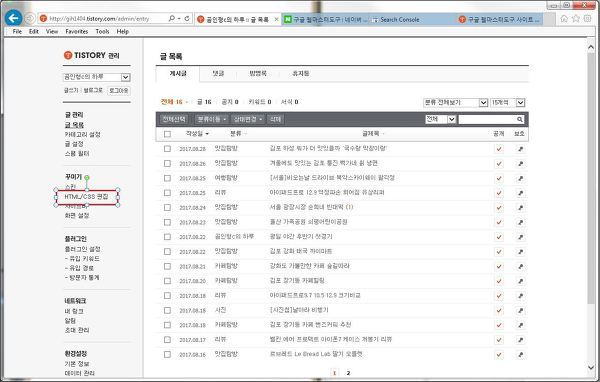Sort by the 작성일 column header
The width and height of the screenshot is (600, 382).
pyautogui.click(x=197, y=134)
